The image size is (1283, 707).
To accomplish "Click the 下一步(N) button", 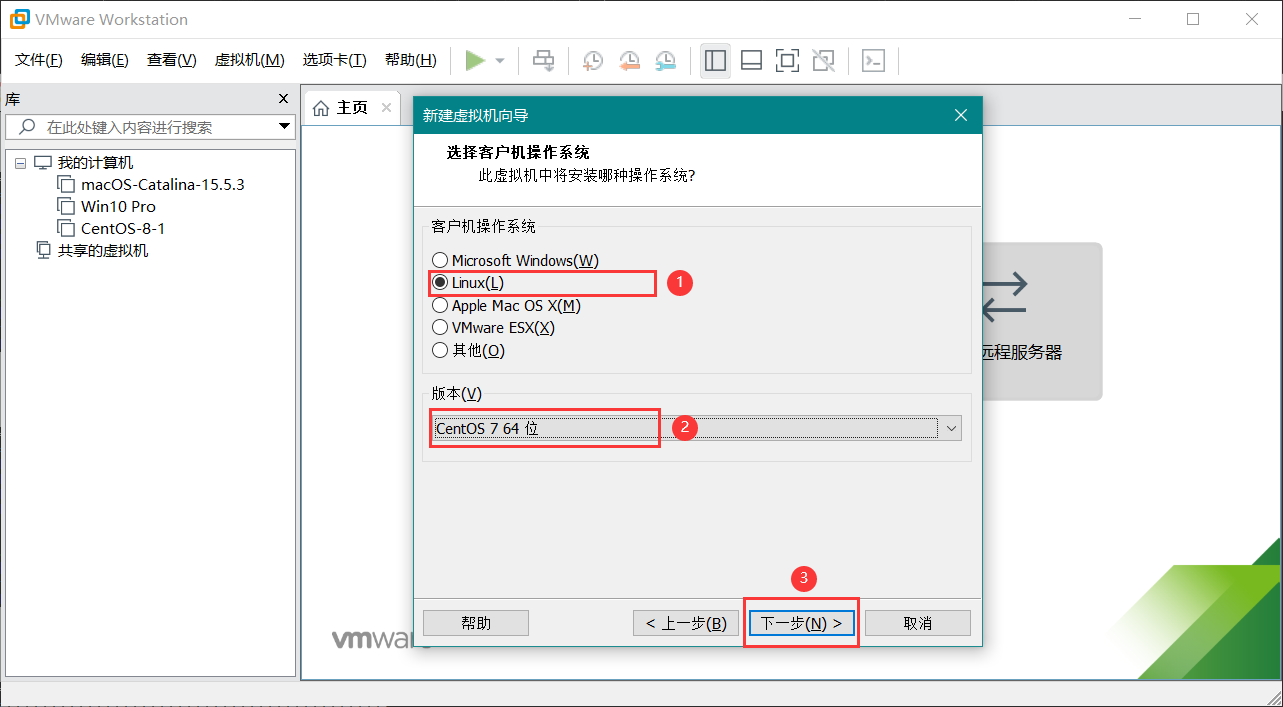I will (x=801, y=623).
